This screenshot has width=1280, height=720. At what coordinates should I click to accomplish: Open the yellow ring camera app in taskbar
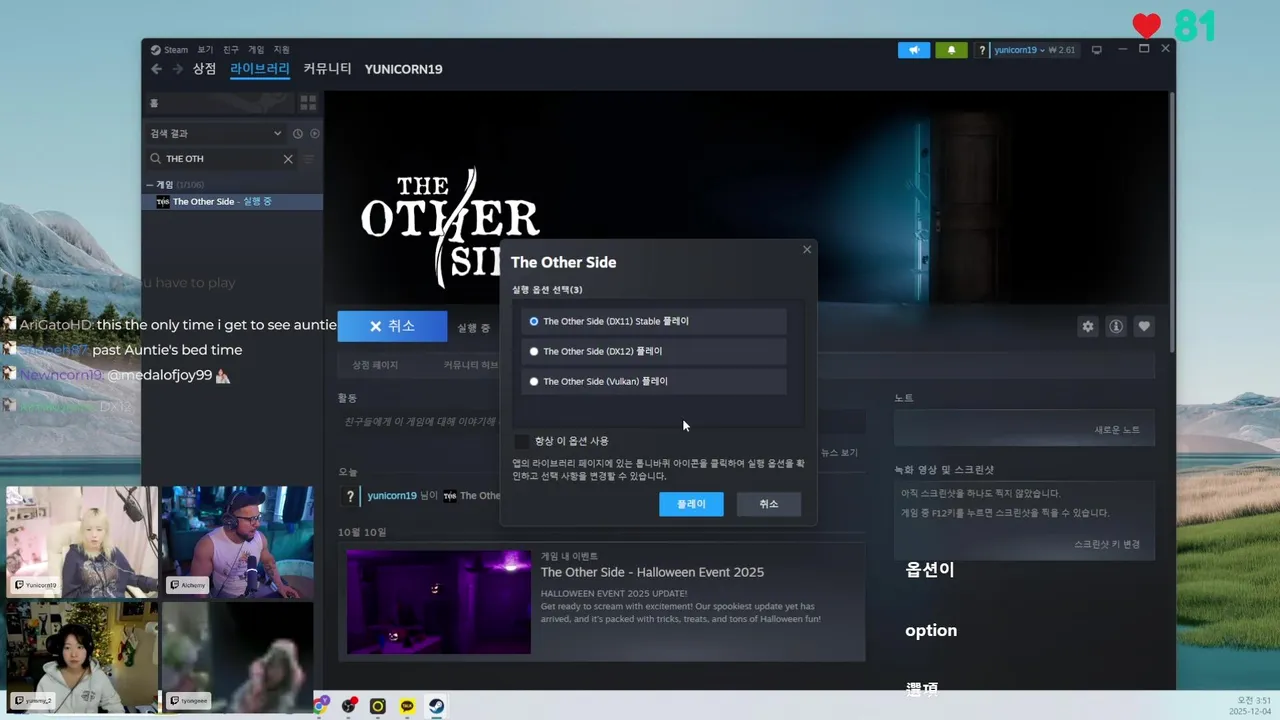pyautogui.click(x=378, y=706)
